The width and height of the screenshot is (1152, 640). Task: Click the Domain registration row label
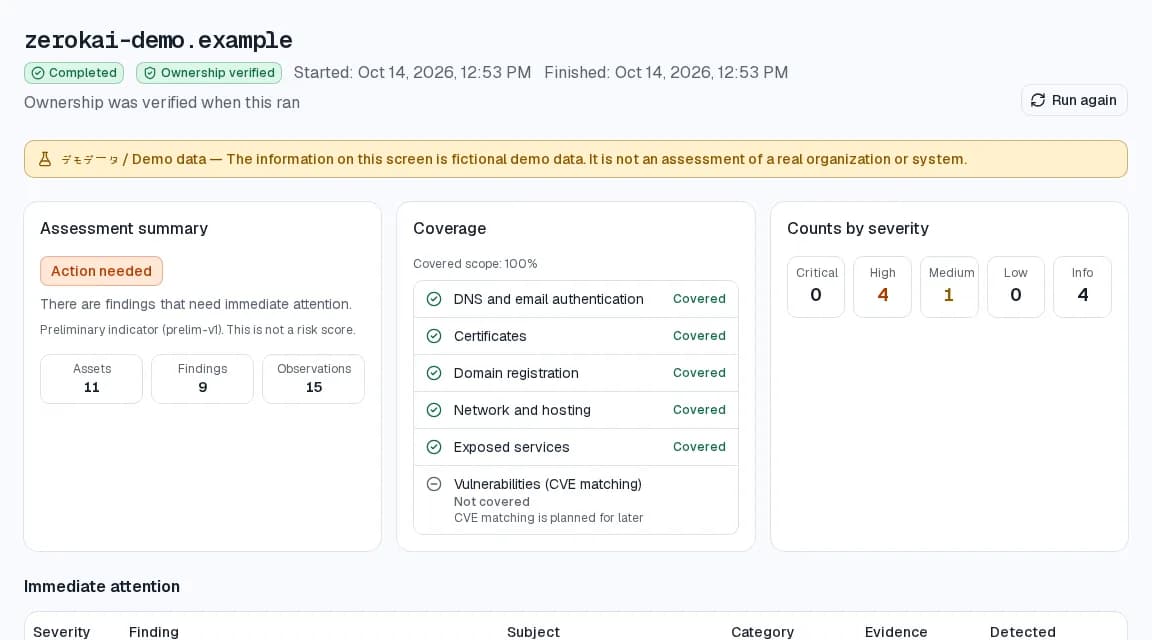[516, 373]
